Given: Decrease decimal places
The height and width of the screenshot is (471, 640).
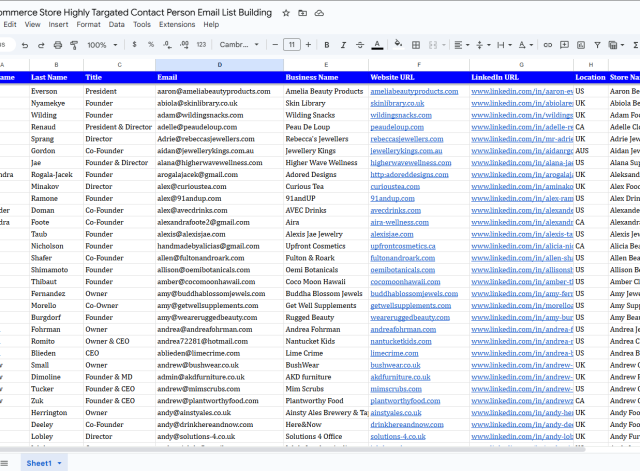Looking at the screenshot, I should (167, 44).
